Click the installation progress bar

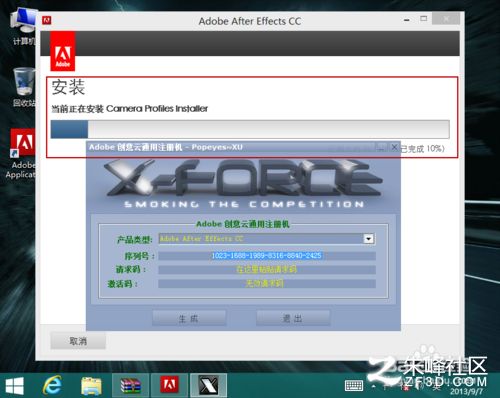[250, 129]
